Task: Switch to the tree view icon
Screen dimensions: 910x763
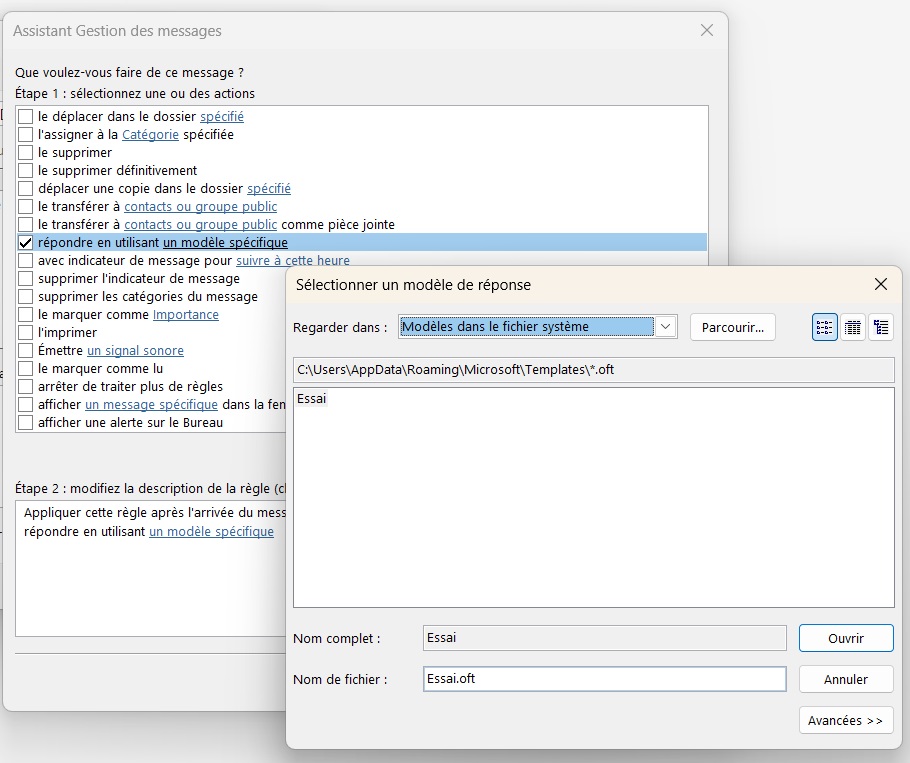Action: 881,326
